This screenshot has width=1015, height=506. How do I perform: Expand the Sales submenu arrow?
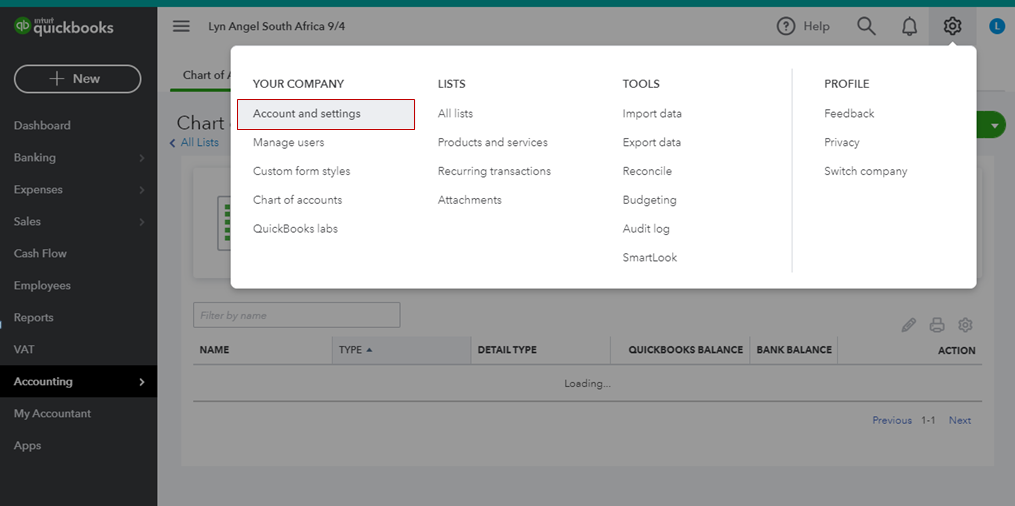pyautogui.click(x=142, y=222)
